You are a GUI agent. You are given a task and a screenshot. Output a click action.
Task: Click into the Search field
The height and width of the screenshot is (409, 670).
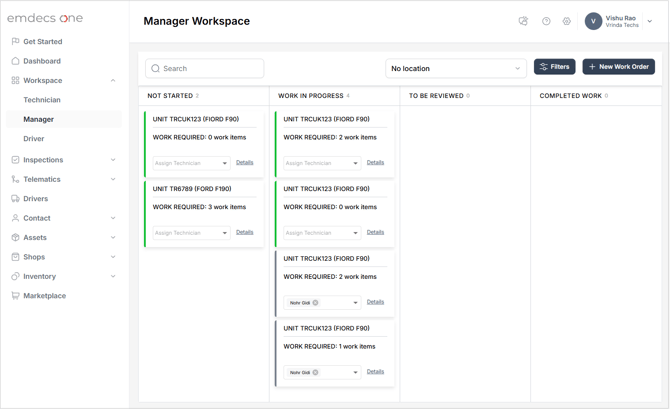point(204,68)
